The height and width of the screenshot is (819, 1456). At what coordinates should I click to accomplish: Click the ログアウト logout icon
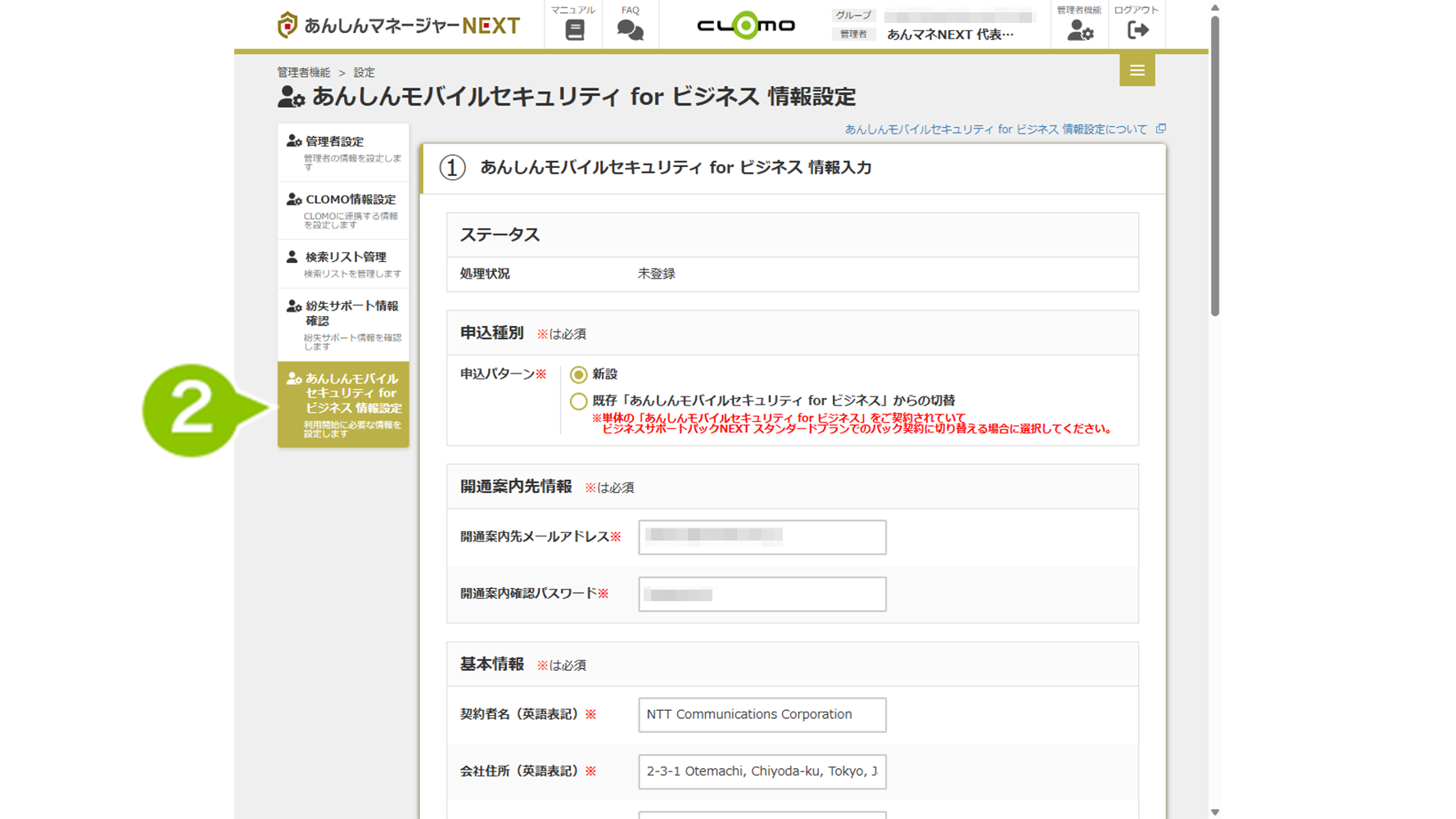(1137, 30)
